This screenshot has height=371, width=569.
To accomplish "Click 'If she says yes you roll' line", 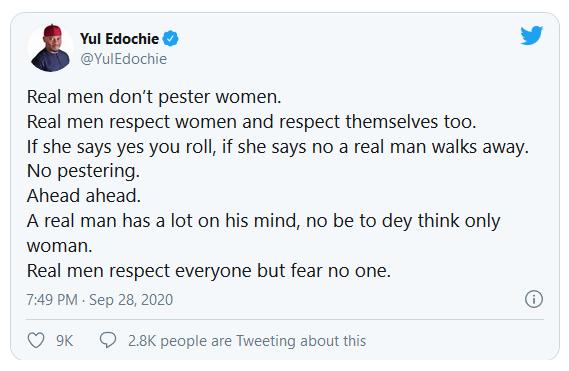I will (x=278, y=147).
